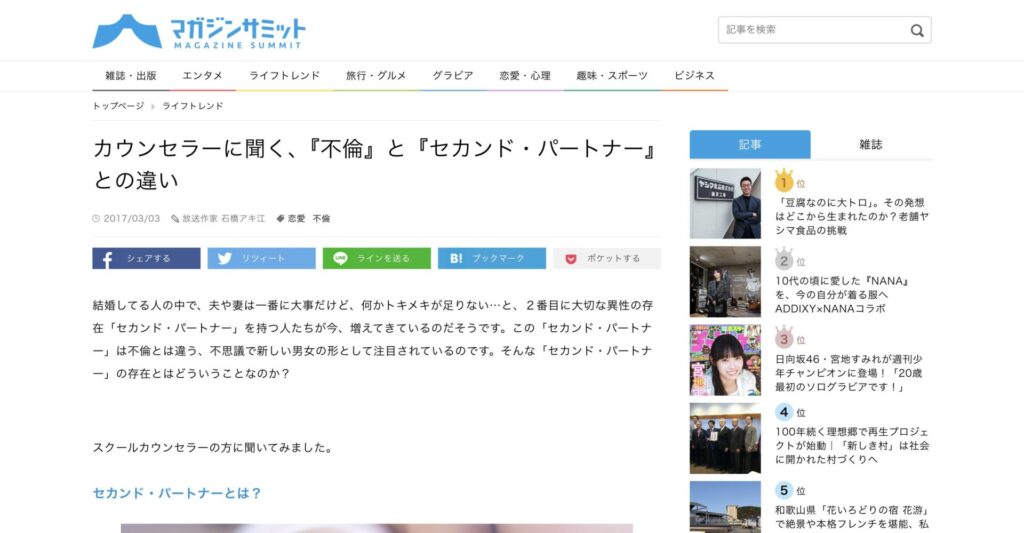Save article with Pocket button
This screenshot has width=1024, height=533.
tap(606, 258)
